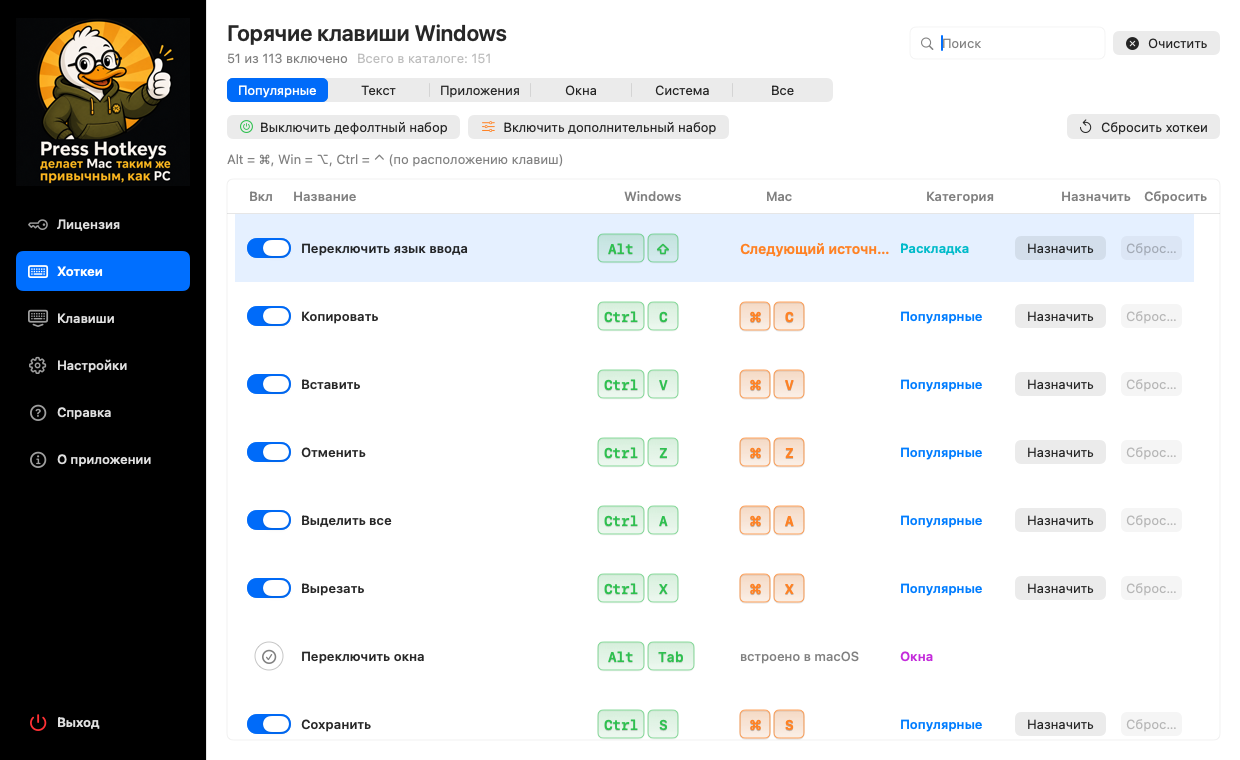The width and height of the screenshot is (1240, 760).
Task: Click the Tab key badge for Переключить окна
Action: 671,656
